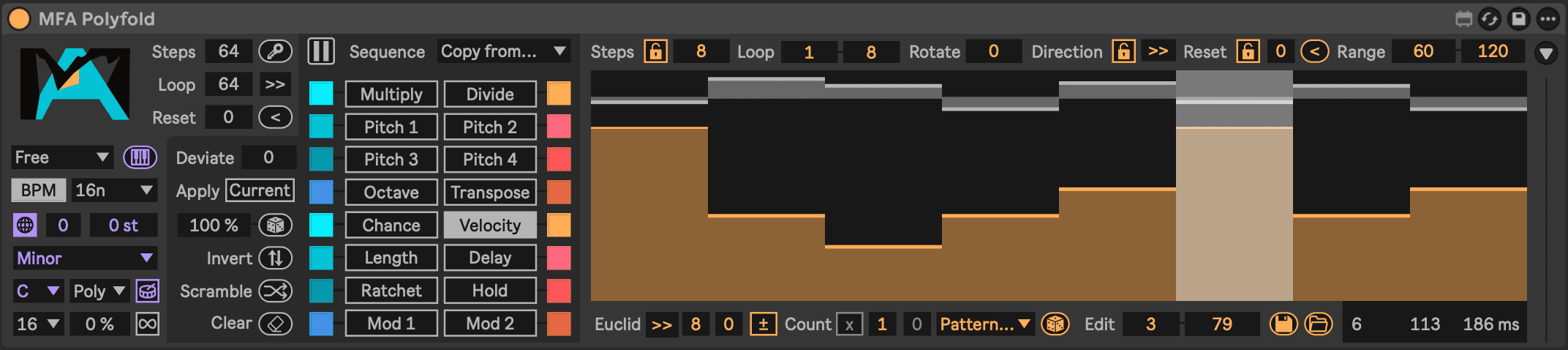
Task: Click the Scramble shuffle icon
Action: coord(276,291)
